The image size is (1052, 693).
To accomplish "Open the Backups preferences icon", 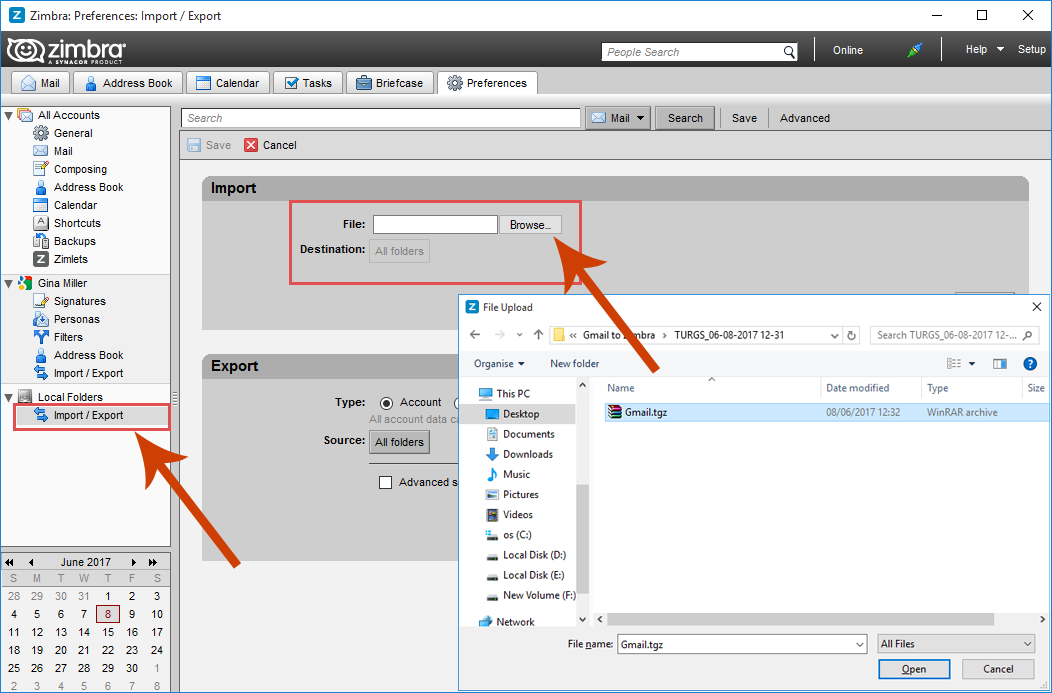I will [x=41, y=241].
